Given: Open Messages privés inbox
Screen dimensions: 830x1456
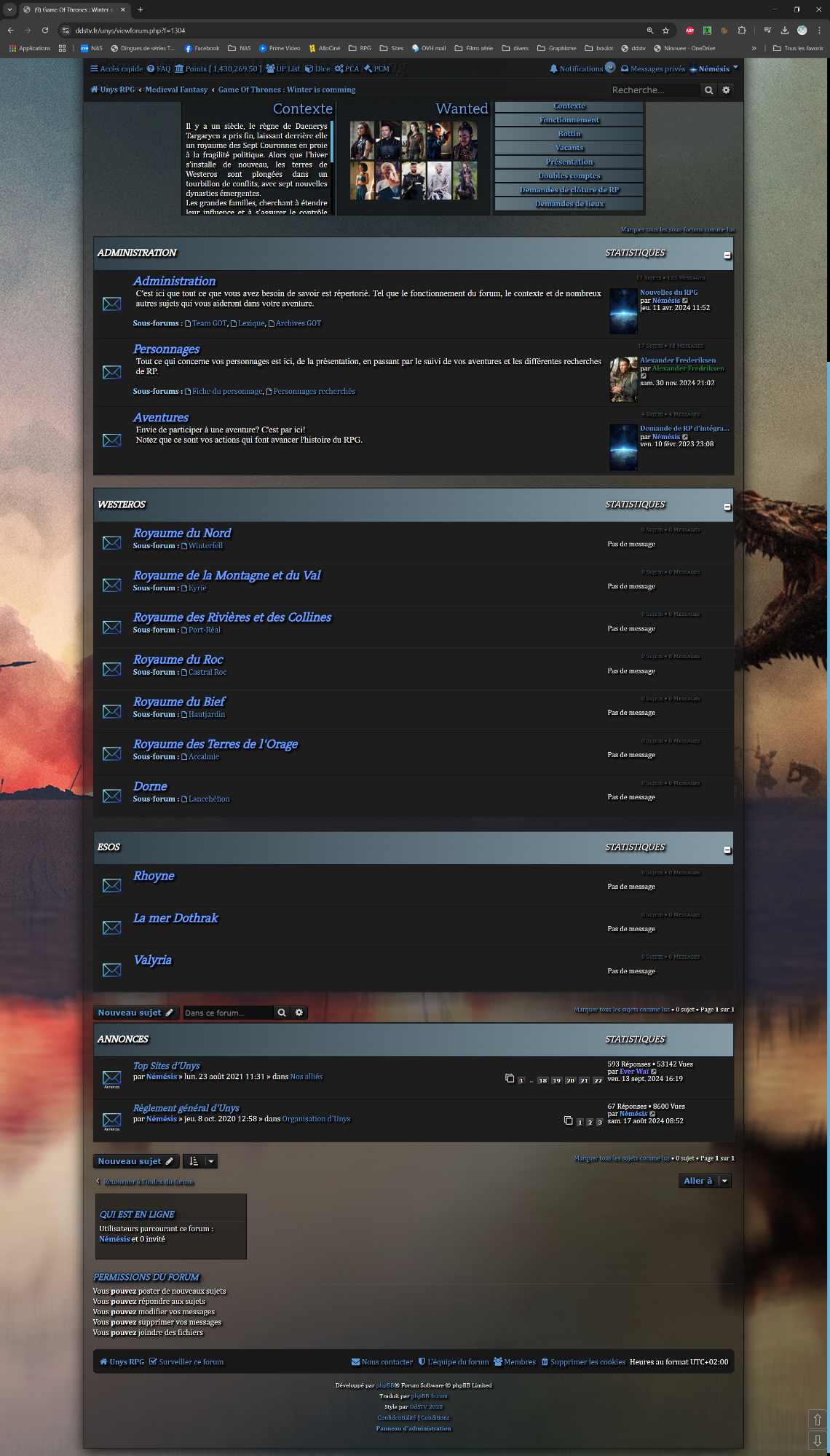Looking at the screenshot, I should [x=653, y=69].
